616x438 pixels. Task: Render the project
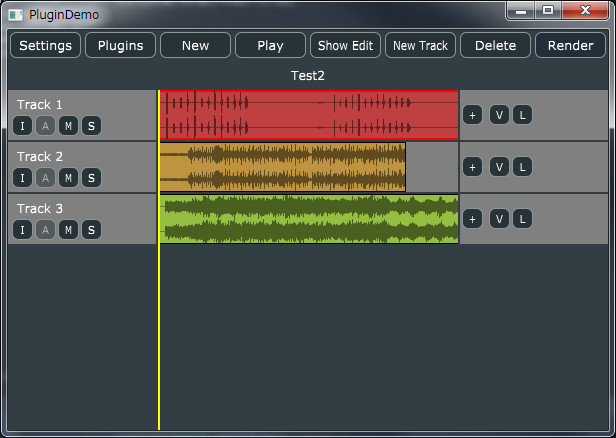[x=570, y=46]
